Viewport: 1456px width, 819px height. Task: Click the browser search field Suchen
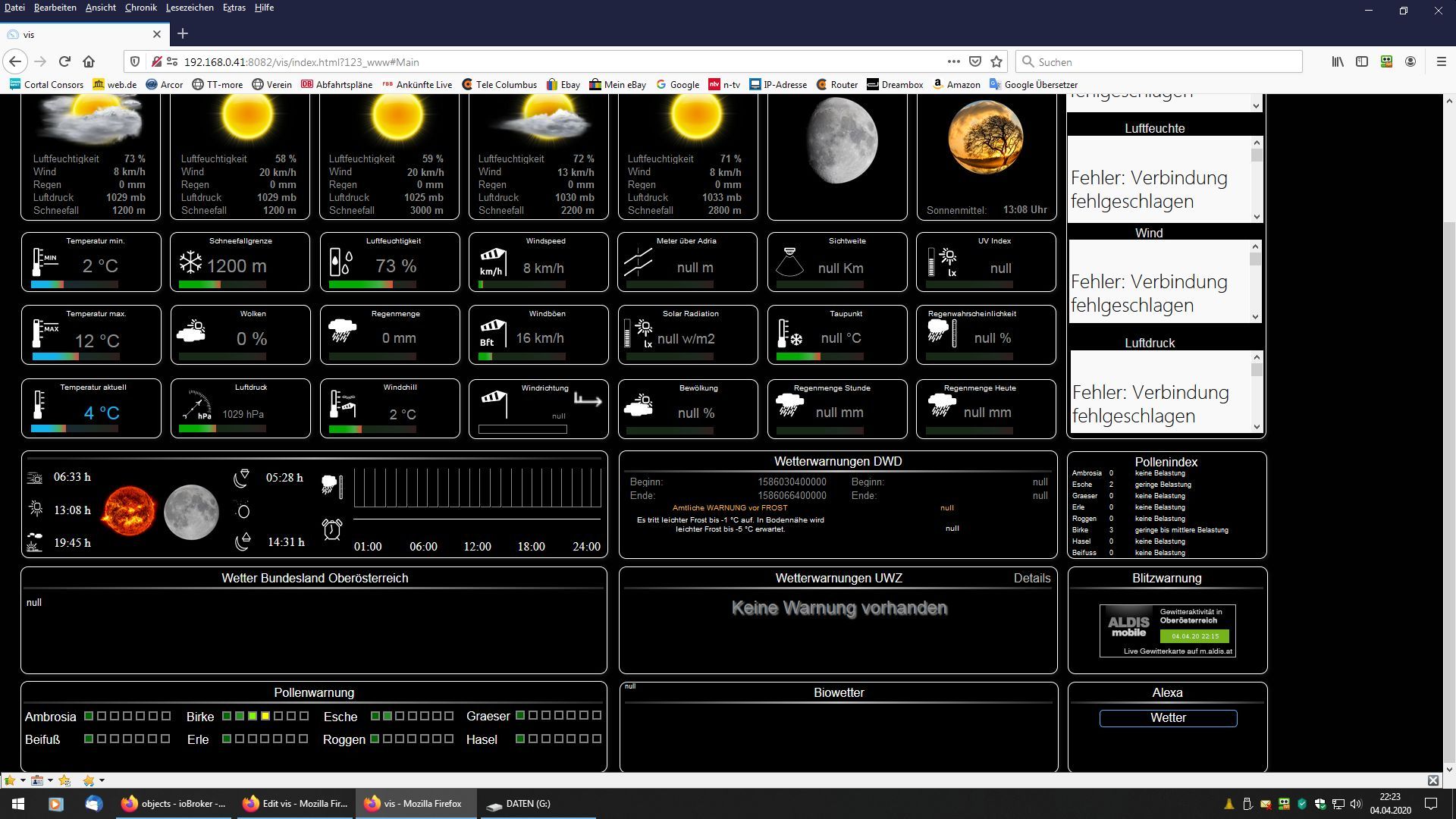tap(1159, 61)
